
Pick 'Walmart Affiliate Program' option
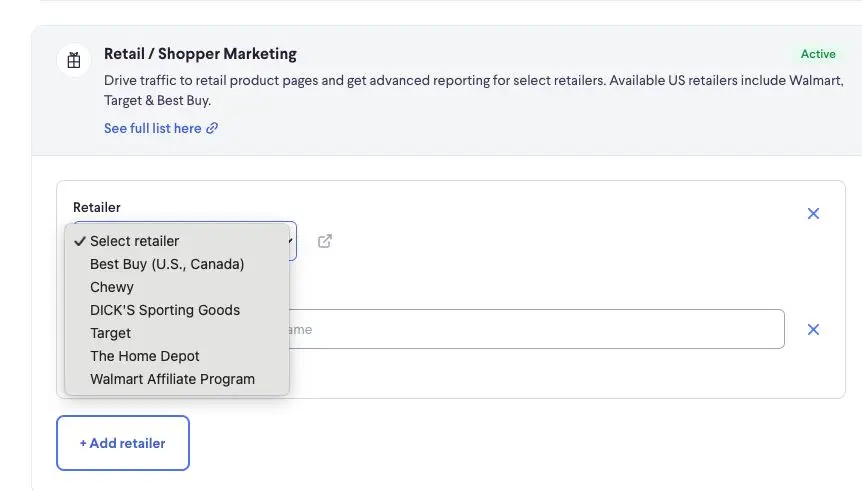[176, 379]
